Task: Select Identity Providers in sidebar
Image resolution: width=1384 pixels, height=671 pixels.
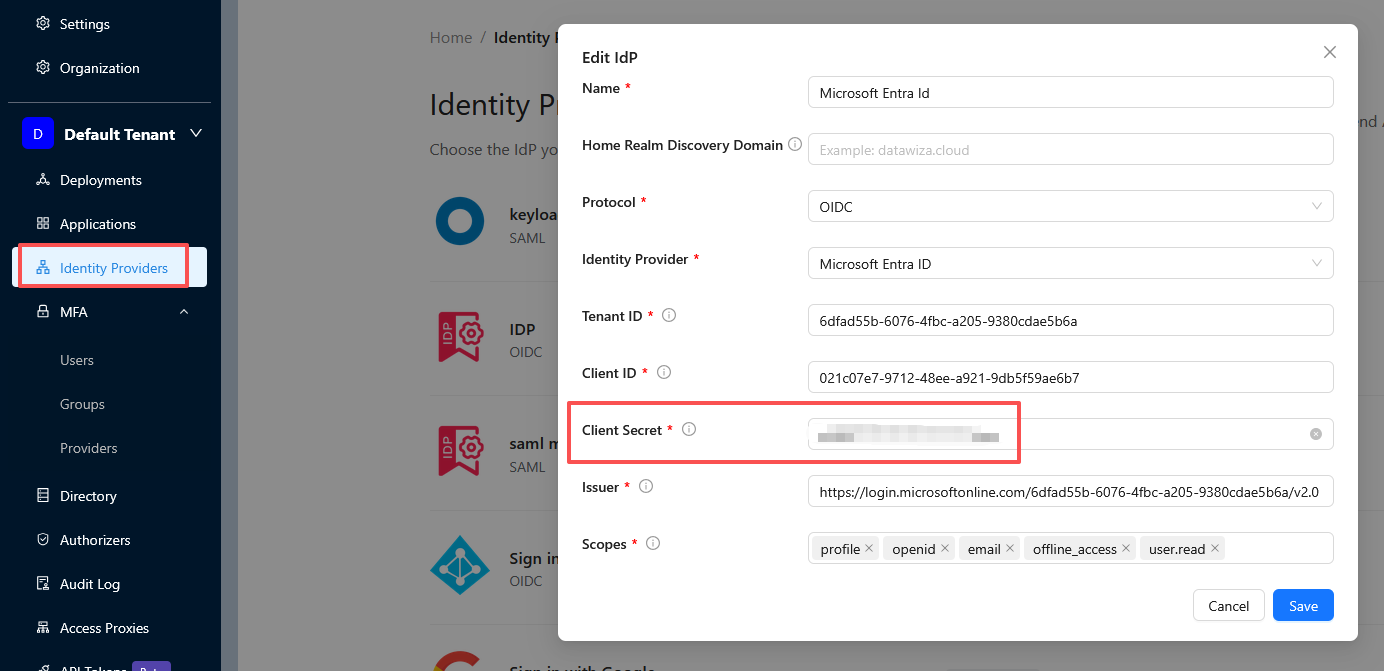Action: [x=110, y=268]
